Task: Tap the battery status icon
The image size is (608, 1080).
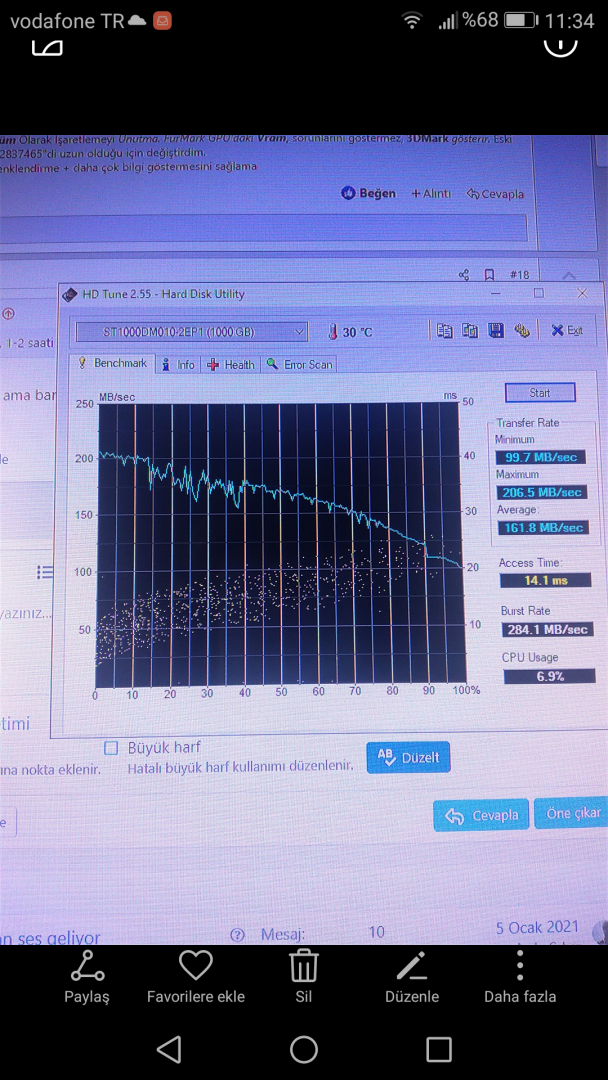Action: point(520,21)
